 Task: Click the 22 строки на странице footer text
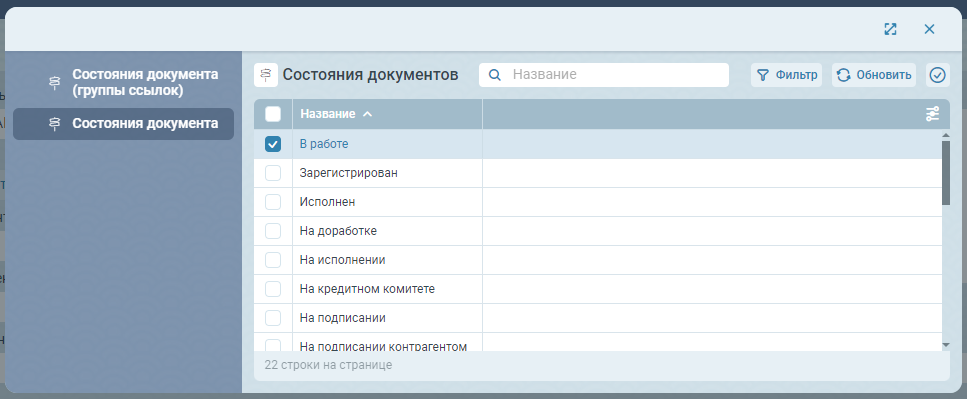pyautogui.click(x=328, y=365)
